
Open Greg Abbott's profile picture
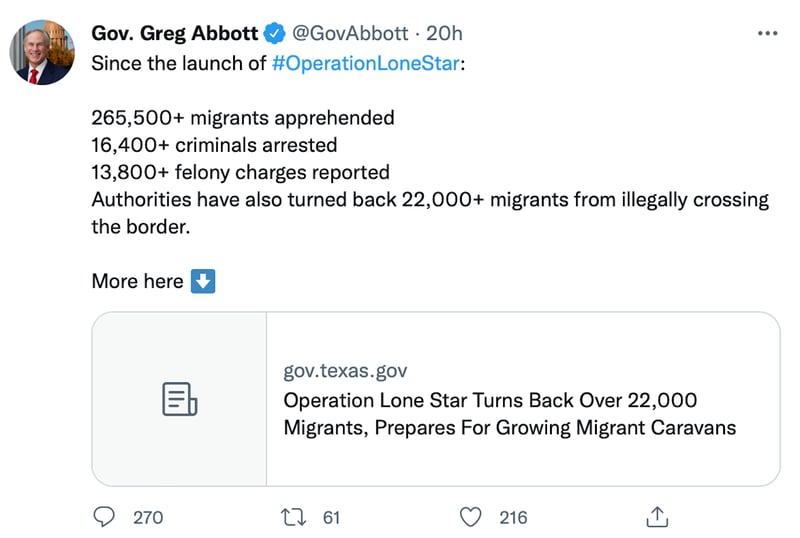click(x=42, y=52)
